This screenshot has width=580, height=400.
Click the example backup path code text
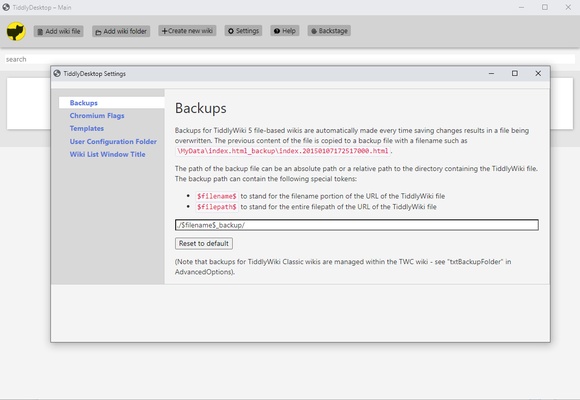pos(283,151)
